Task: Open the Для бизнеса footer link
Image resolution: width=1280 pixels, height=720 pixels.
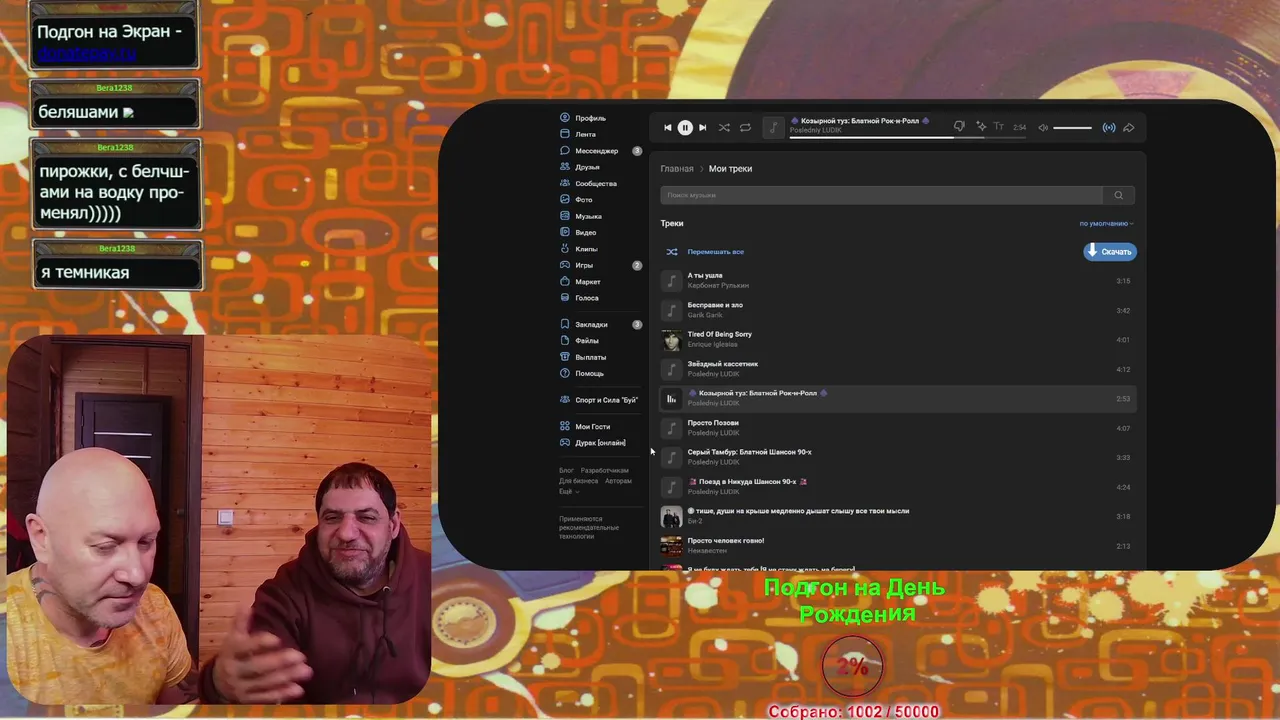Action: pyautogui.click(x=579, y=481)
